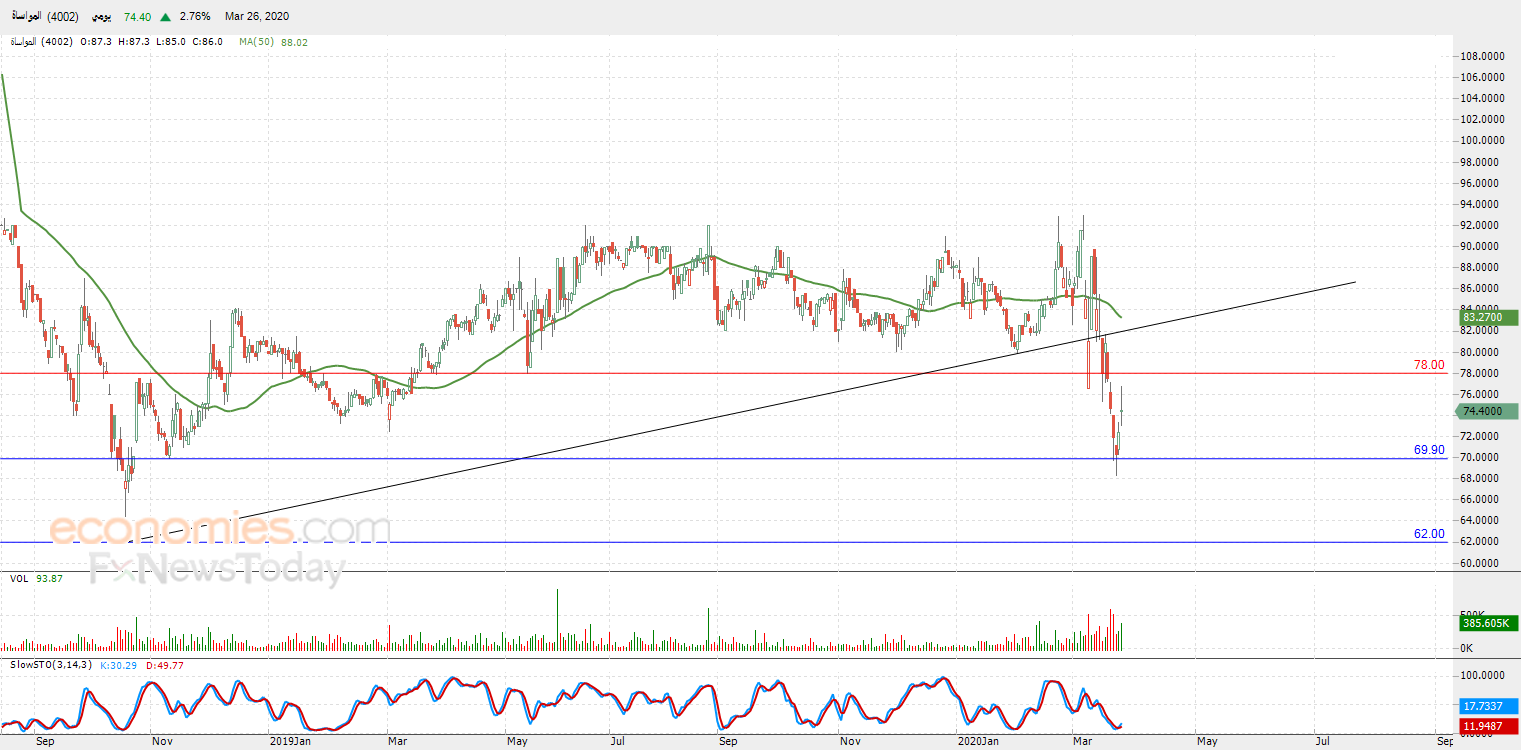Viewport: 1521px width, 750px height.
Task: Select the green 83.2700 price tag
Action: (x=1489, y=318)
